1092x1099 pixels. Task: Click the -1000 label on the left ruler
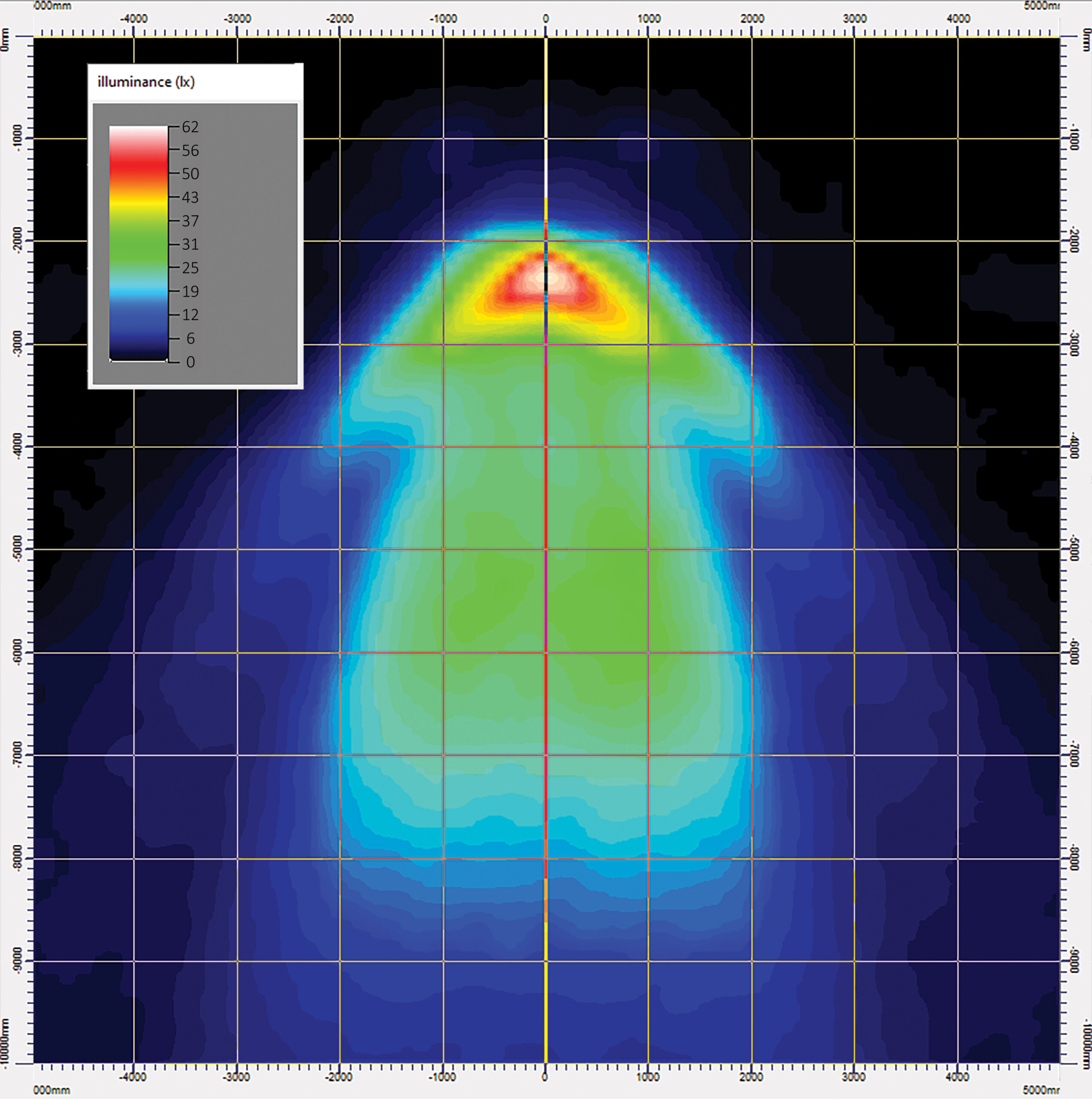click(18, 138)
